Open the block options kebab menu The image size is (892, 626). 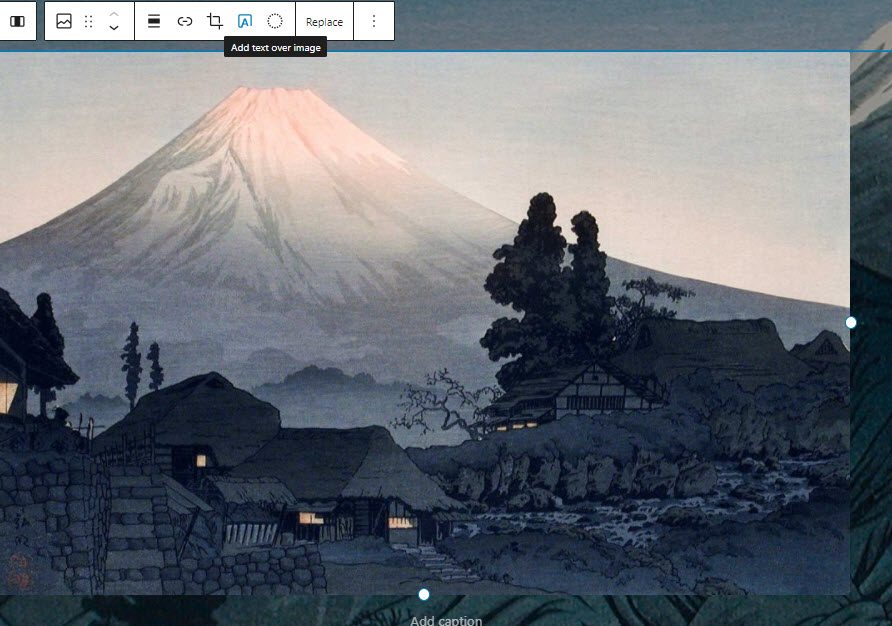374,20
